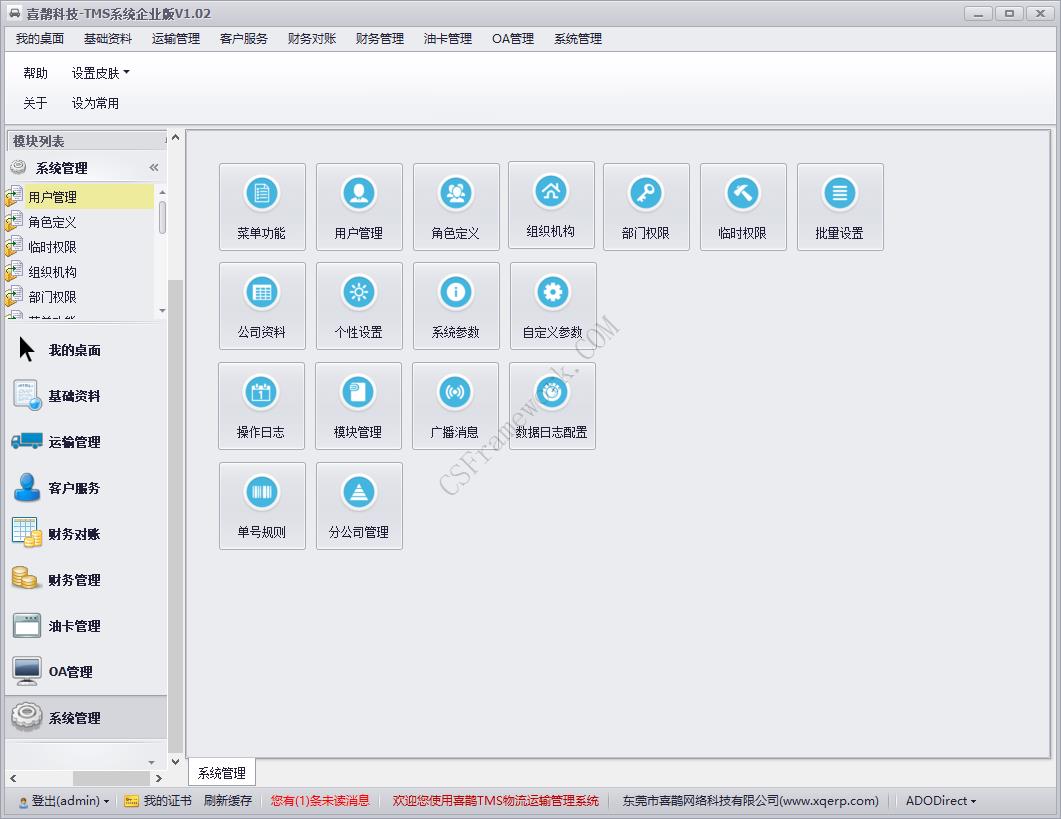This screenshot has height=819, width=1061.
Task: Open the 操作日志 operation log
Action: pyautogui.click(x=262, y=406)
